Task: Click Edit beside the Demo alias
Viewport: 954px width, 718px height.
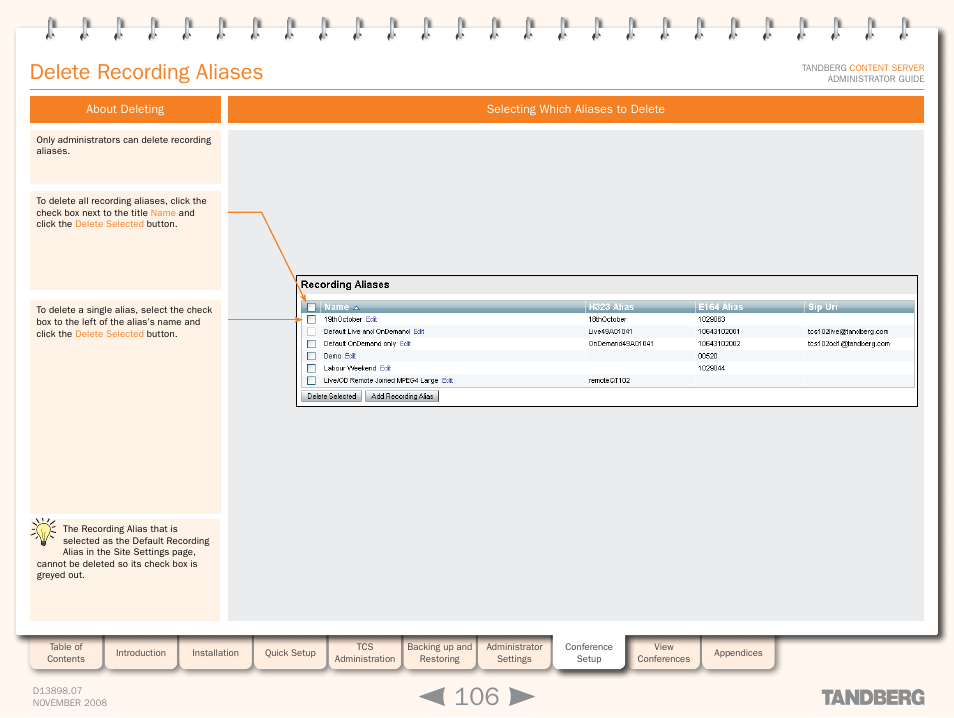Action: [x=350, y=356]
